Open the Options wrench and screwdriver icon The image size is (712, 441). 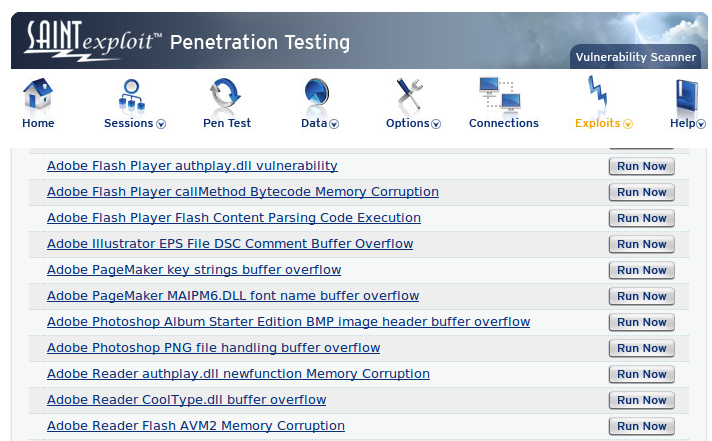(x=409, y=95)
